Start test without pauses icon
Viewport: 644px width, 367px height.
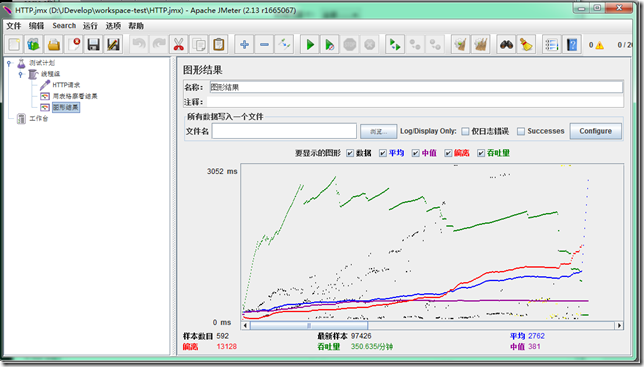click(330, 44)
